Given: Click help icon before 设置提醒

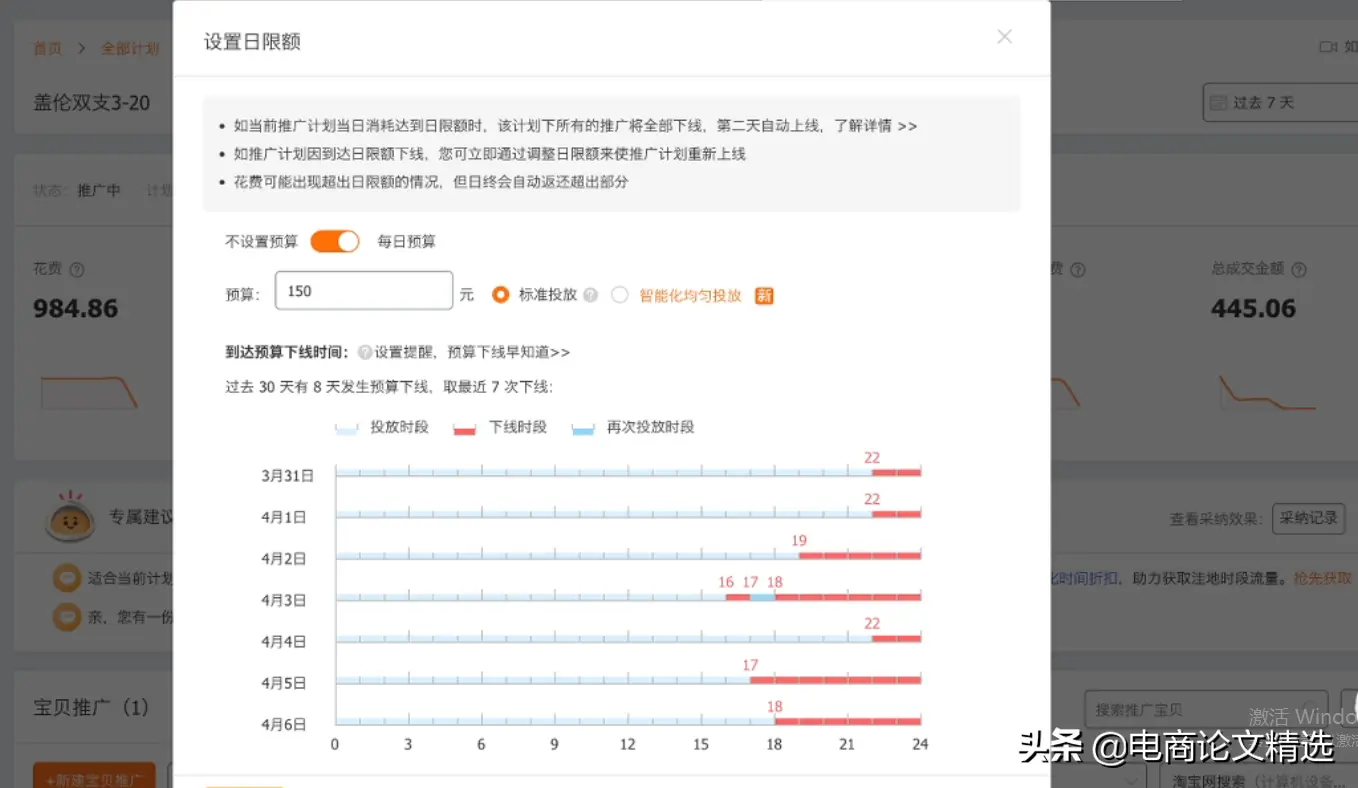Looking at the screenshot, I should 364,352.
